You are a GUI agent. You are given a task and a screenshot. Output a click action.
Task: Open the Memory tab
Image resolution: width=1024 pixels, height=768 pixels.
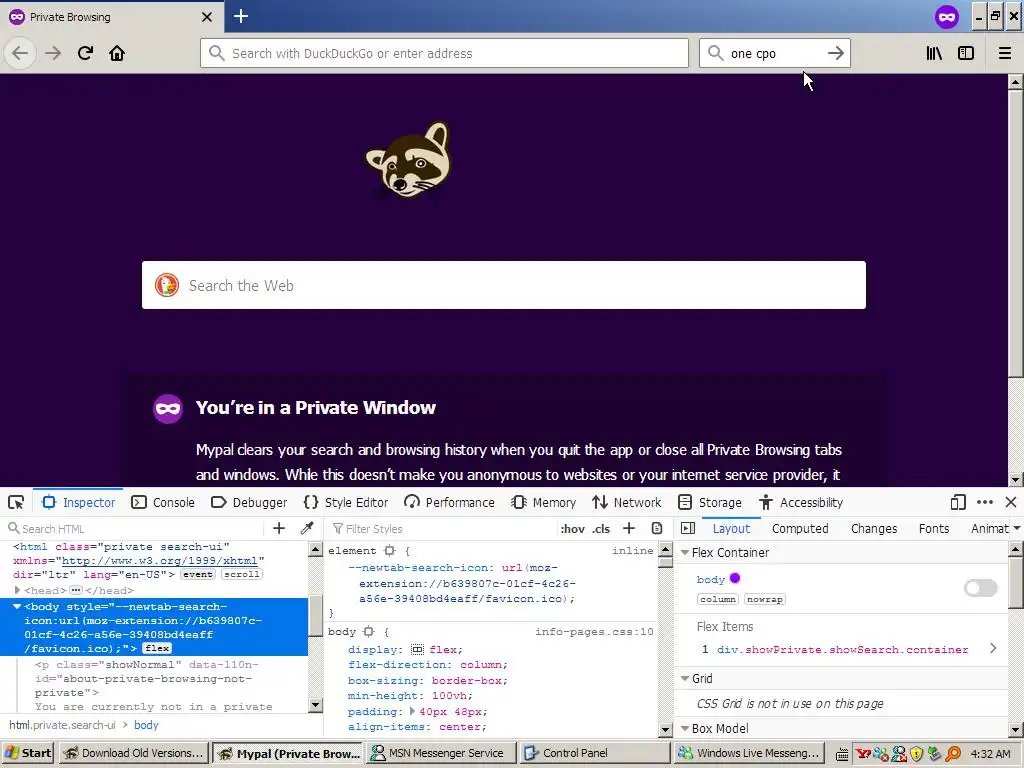pyautogui.click(x=543, y=502)
